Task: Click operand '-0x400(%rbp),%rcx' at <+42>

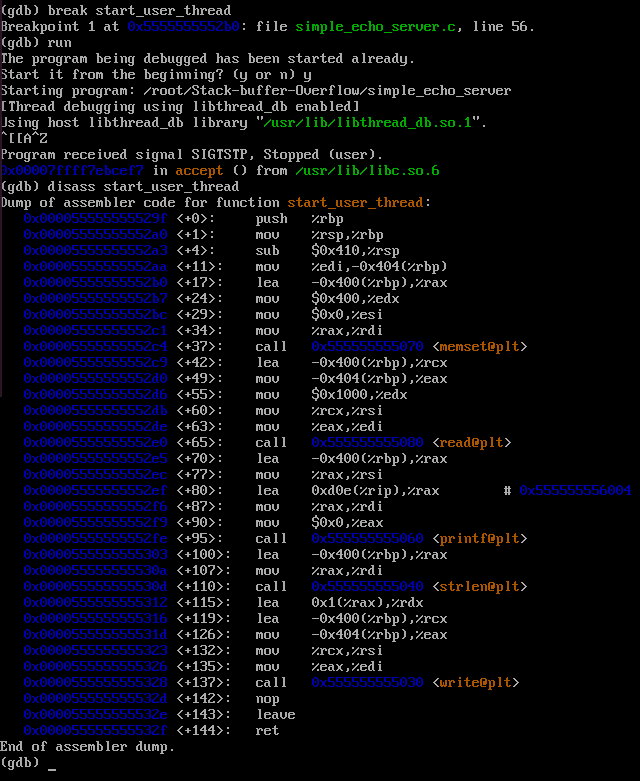Action: tap(379, 362)
